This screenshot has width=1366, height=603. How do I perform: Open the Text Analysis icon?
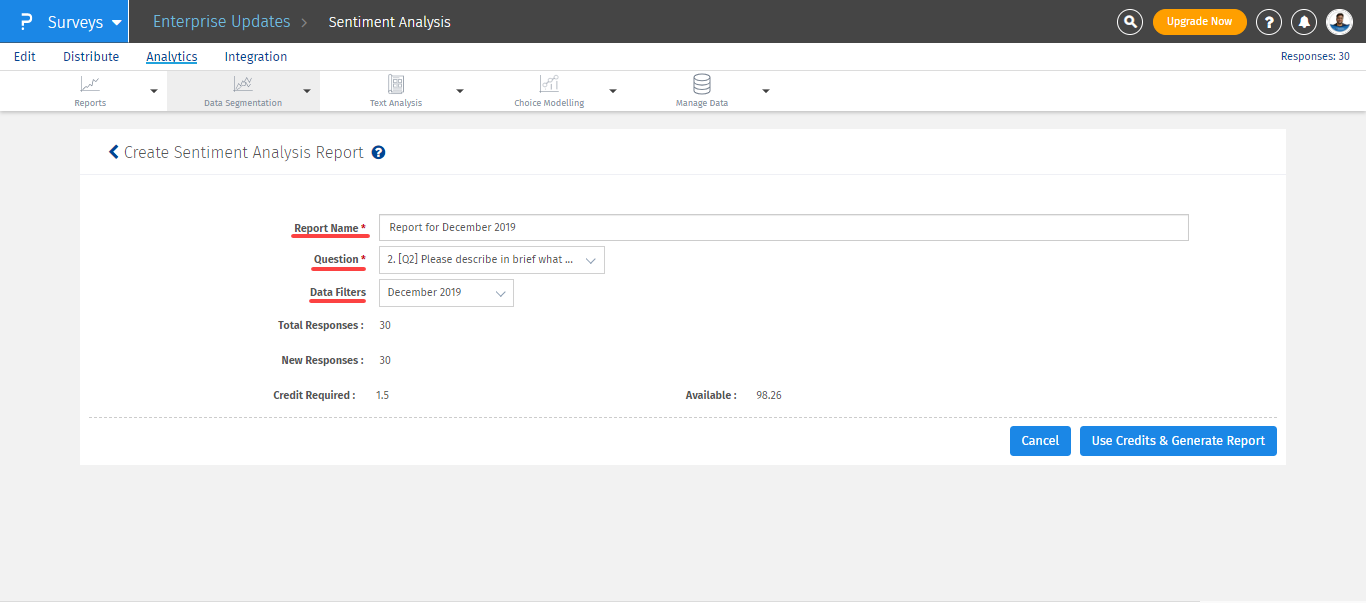pos(396,85)
